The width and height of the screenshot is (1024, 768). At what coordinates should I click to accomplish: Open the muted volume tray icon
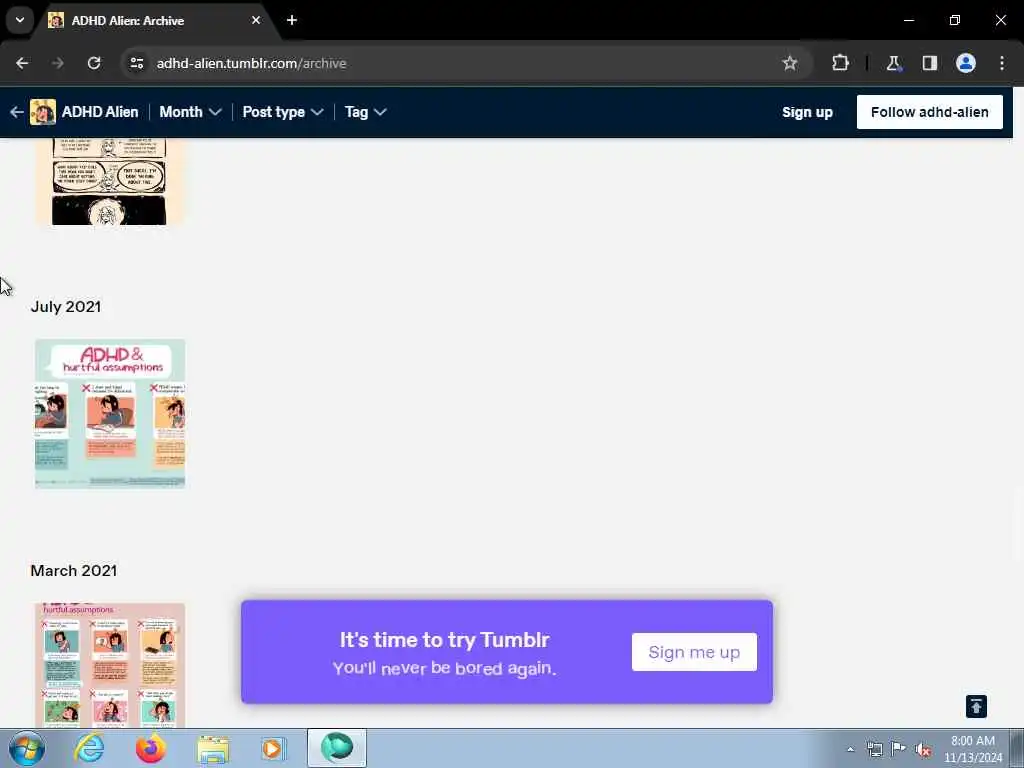coord(923,749)
